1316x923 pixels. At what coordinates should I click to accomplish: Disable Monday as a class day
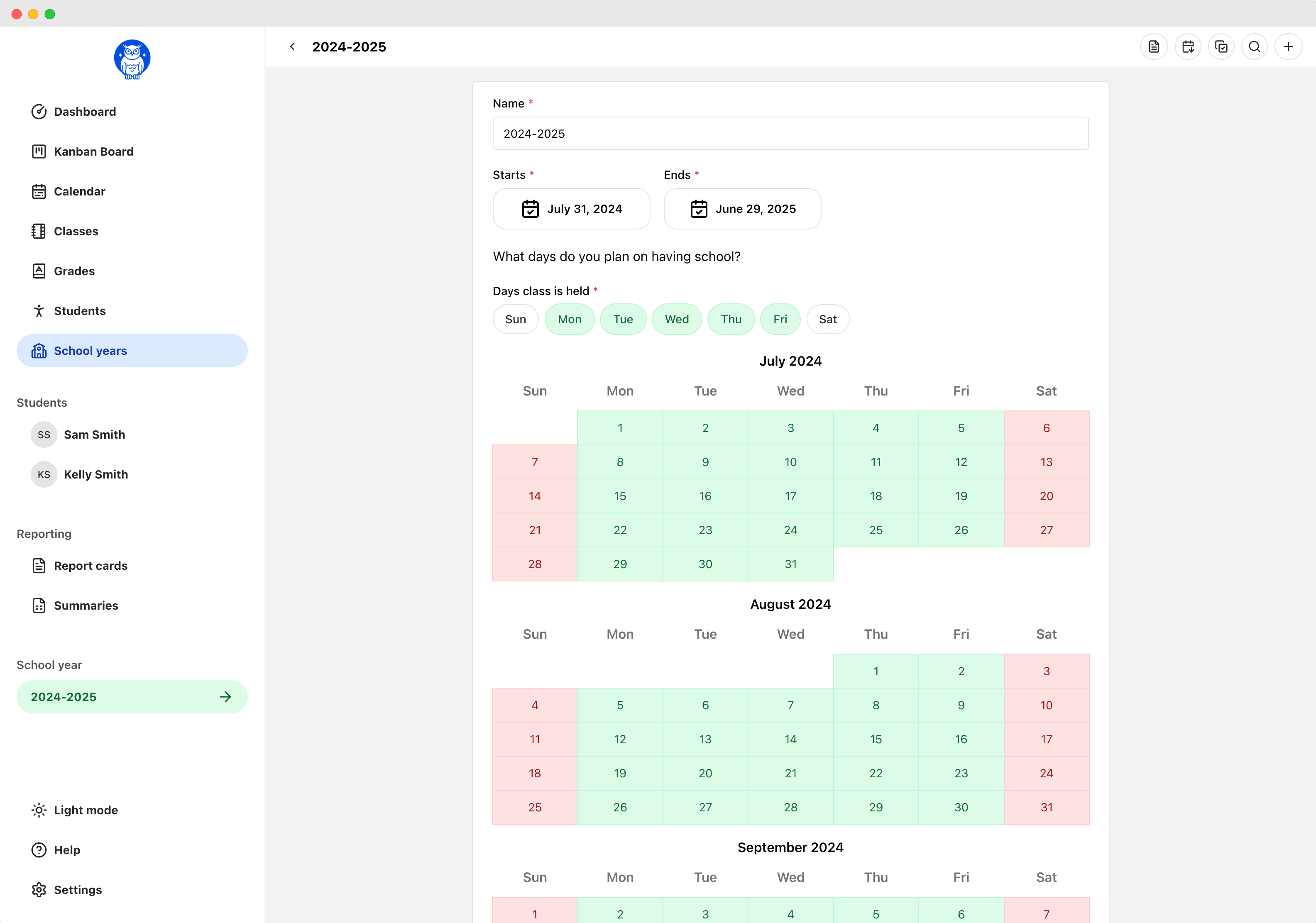click(x=570, y=319)
